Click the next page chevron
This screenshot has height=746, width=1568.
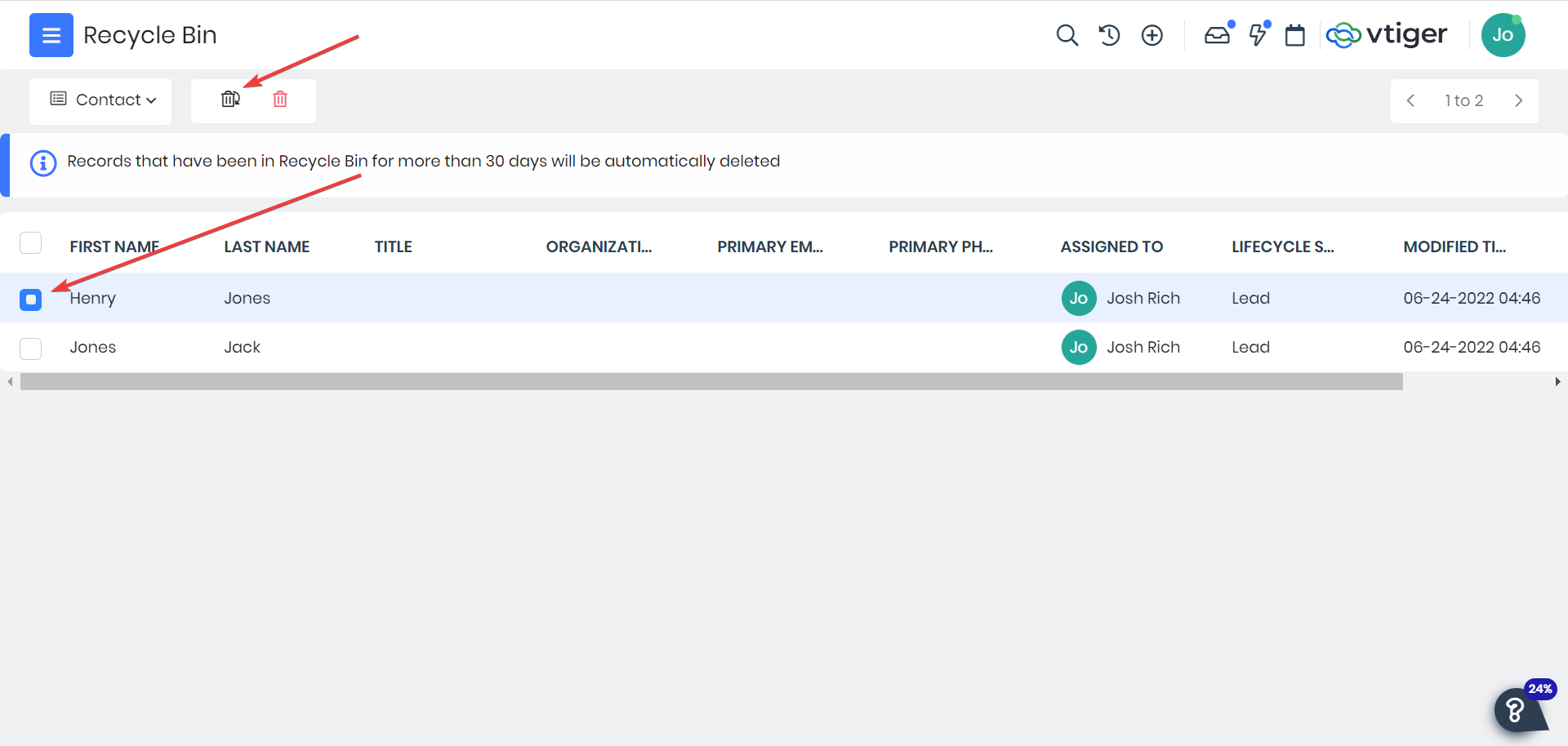1519,100
